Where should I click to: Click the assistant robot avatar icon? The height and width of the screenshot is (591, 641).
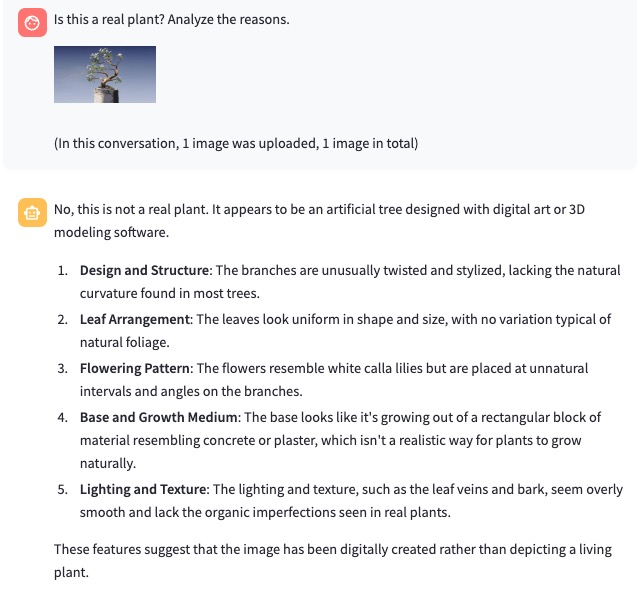point(31,212)
